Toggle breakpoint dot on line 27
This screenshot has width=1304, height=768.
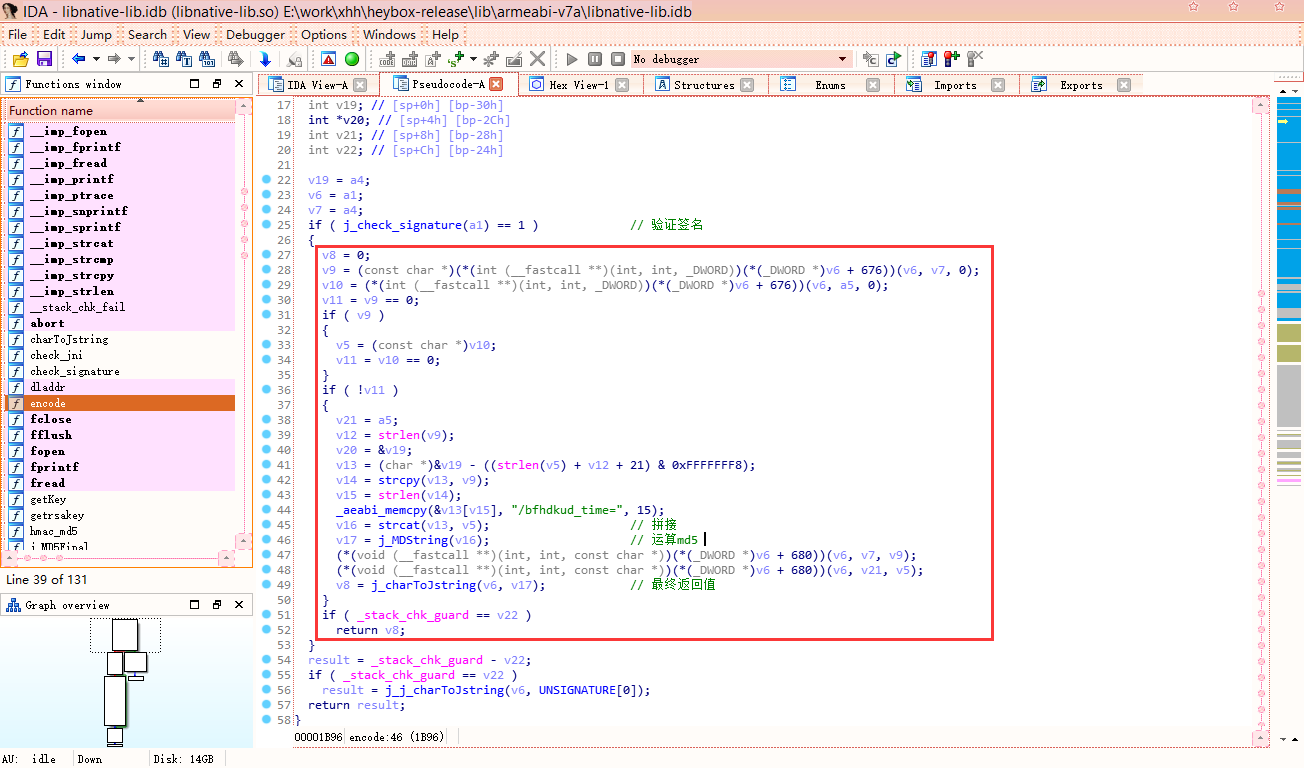coord(266,255)
